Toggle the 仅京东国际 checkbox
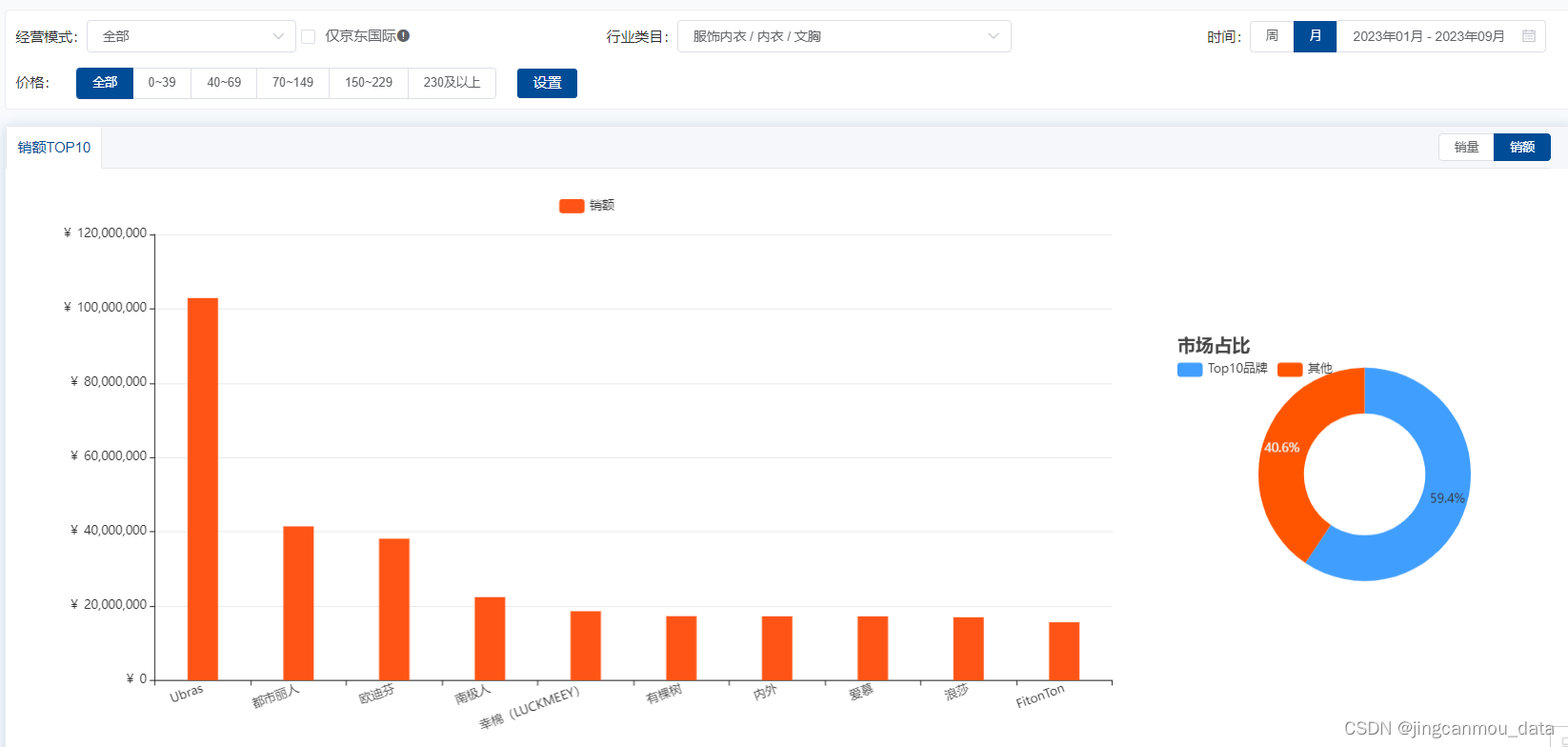Viewport: 1568px width, 747px height. coord(309,36)
